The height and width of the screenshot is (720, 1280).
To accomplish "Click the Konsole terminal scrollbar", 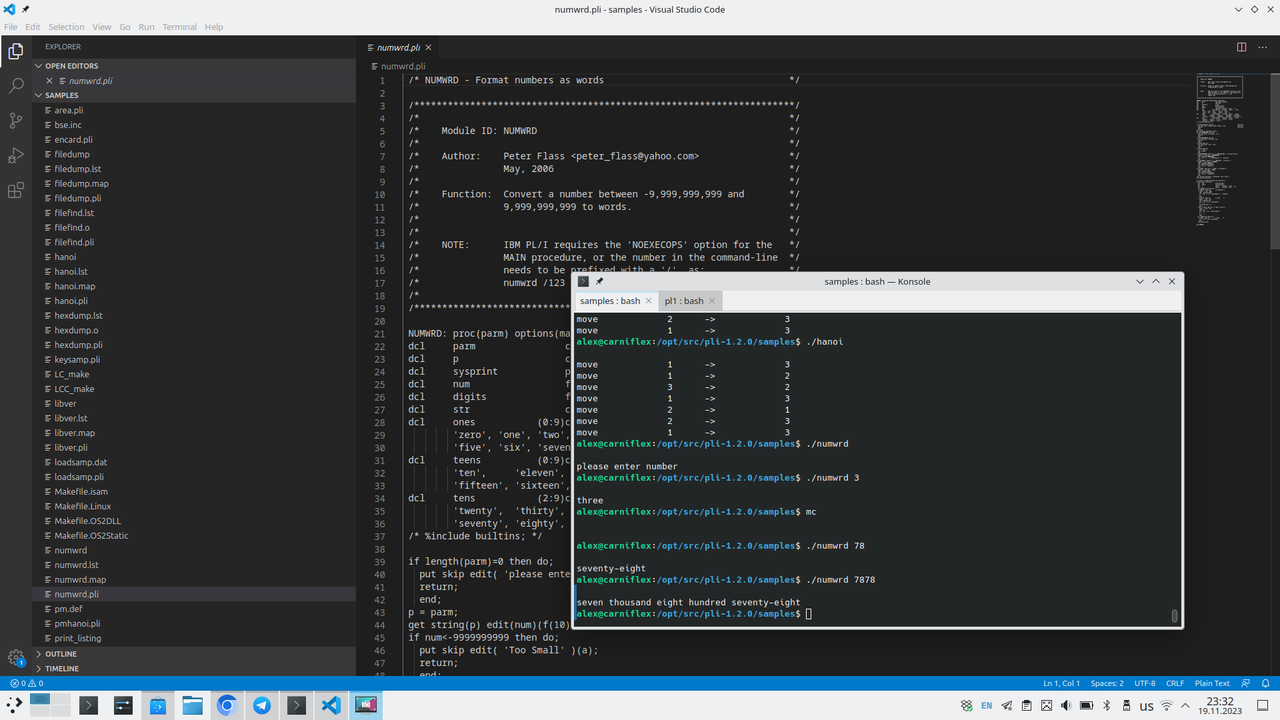I will 1175,616.
